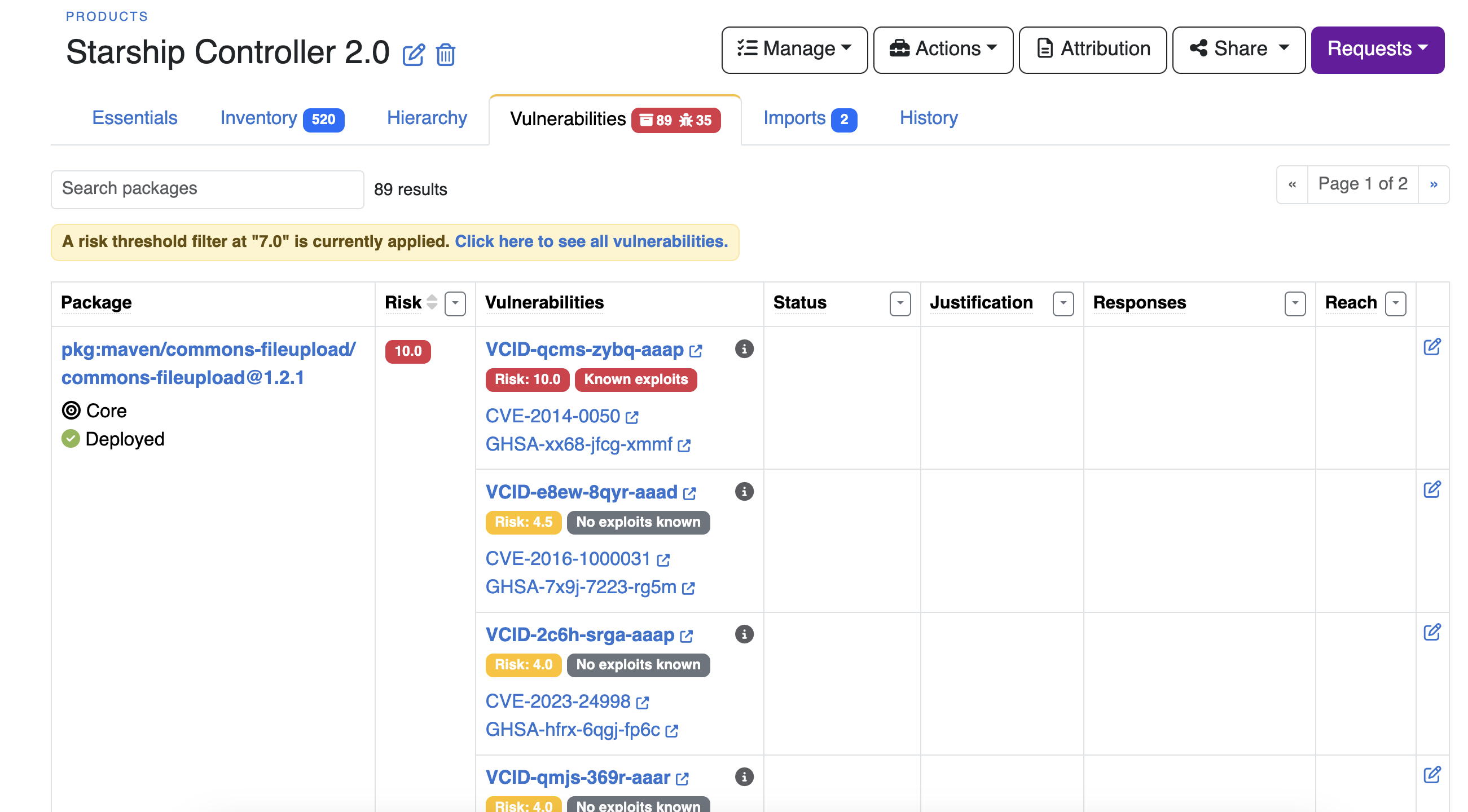
Task: Open info icon for VCID-e8ew-8qyr-aaad
Action: tap(744, 491)
